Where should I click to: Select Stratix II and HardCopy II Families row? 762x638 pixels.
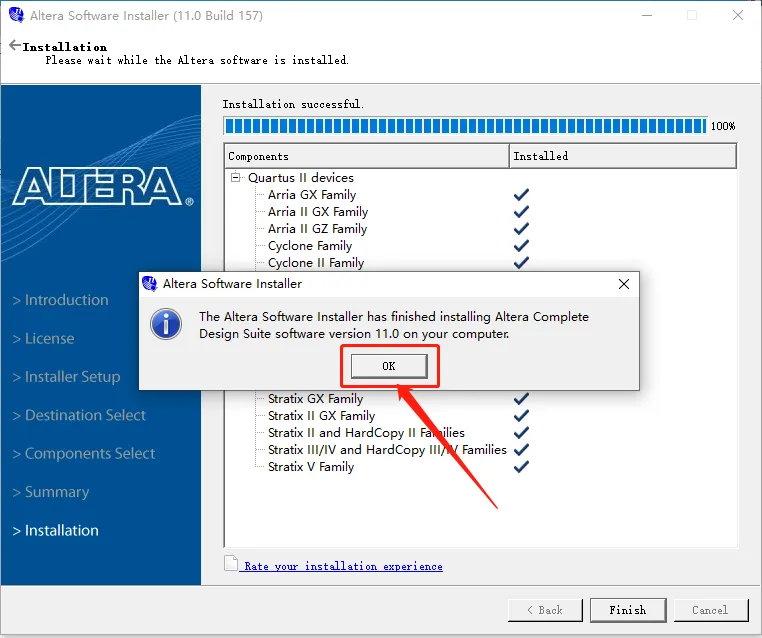pos(366,433)
